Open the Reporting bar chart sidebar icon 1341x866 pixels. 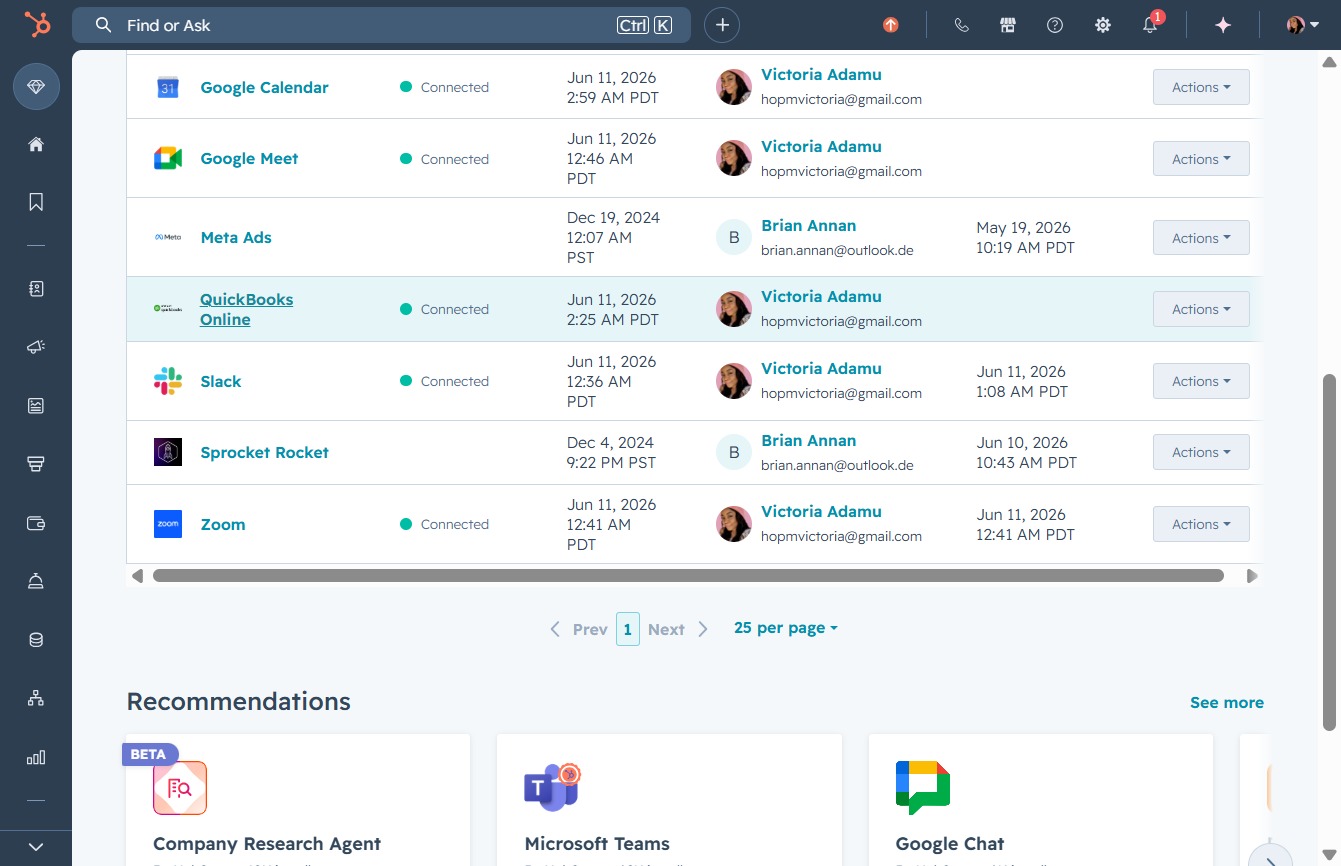pos(36,757)
